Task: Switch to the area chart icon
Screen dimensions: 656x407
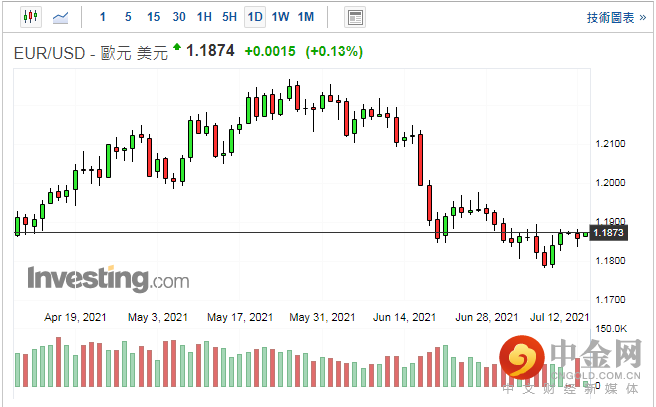Action: pos(62,17)
